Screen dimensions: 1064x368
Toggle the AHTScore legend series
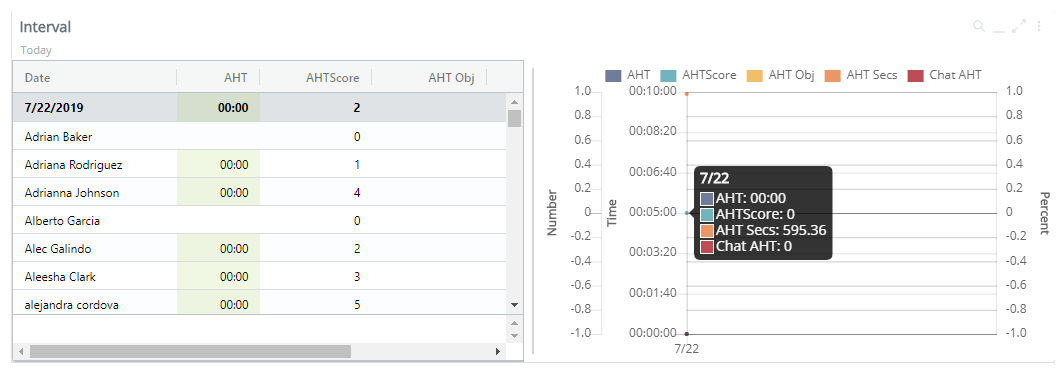click(x=698, y=75)
